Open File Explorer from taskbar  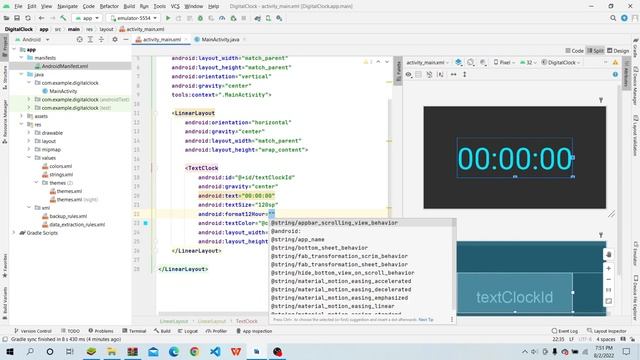pyautogui.click(x=111, y=351)
